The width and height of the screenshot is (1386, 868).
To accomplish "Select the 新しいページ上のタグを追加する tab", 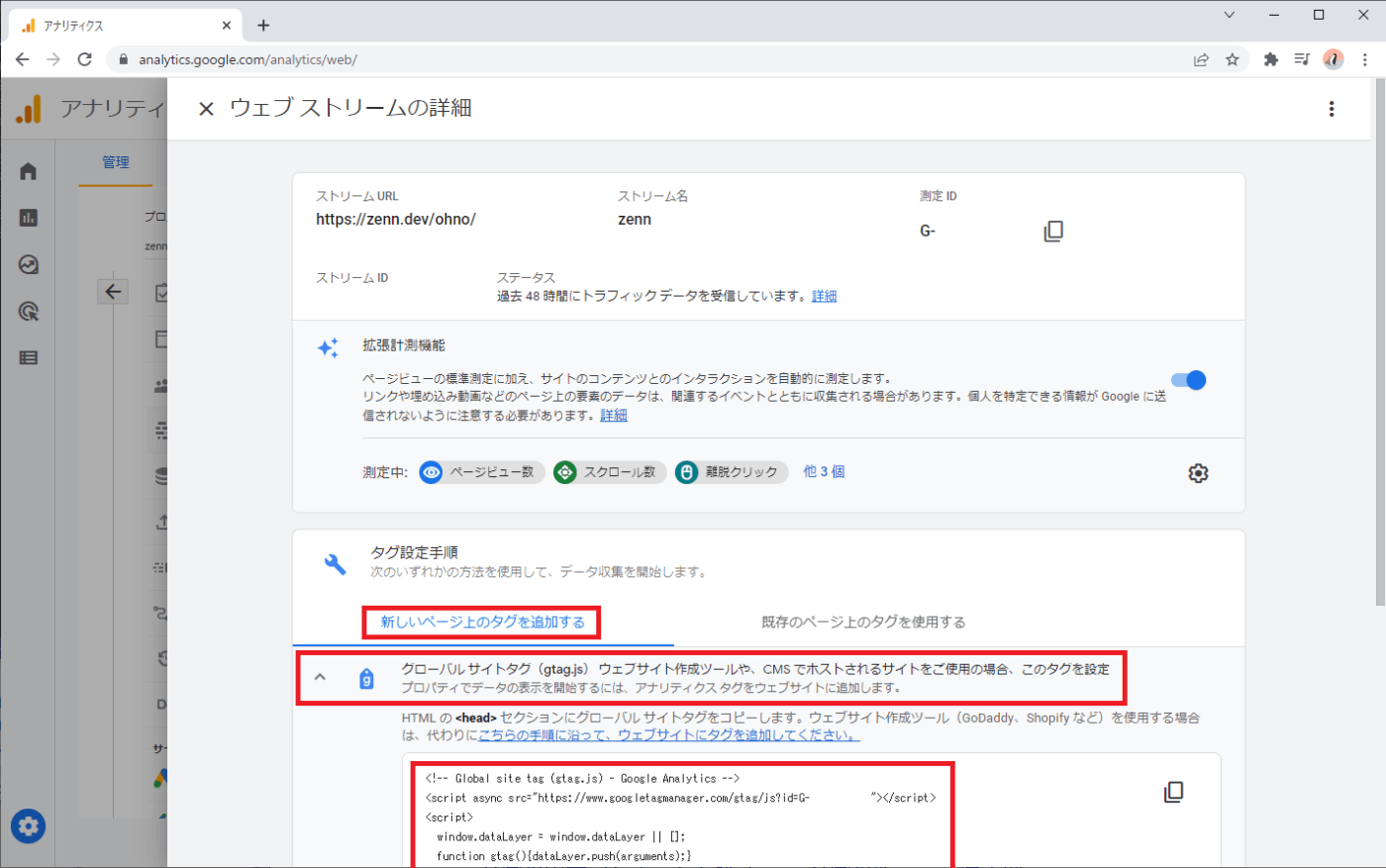I will point(483,623).
